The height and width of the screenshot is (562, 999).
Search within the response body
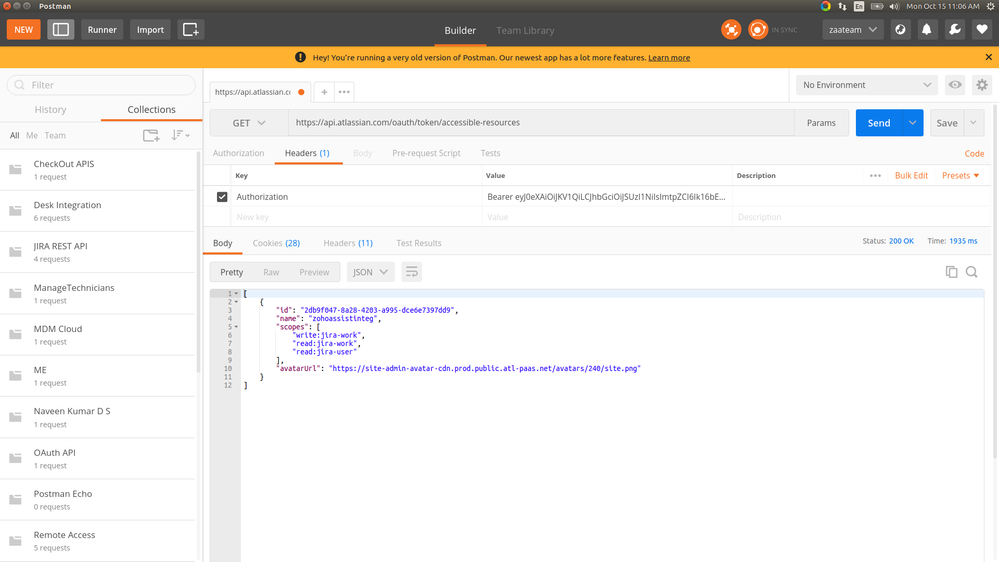tap(972, 272)
